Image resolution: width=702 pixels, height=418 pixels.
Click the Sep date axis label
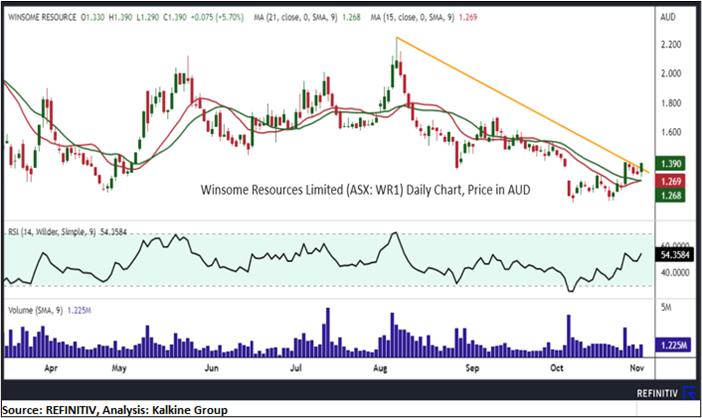click(472, 368)
